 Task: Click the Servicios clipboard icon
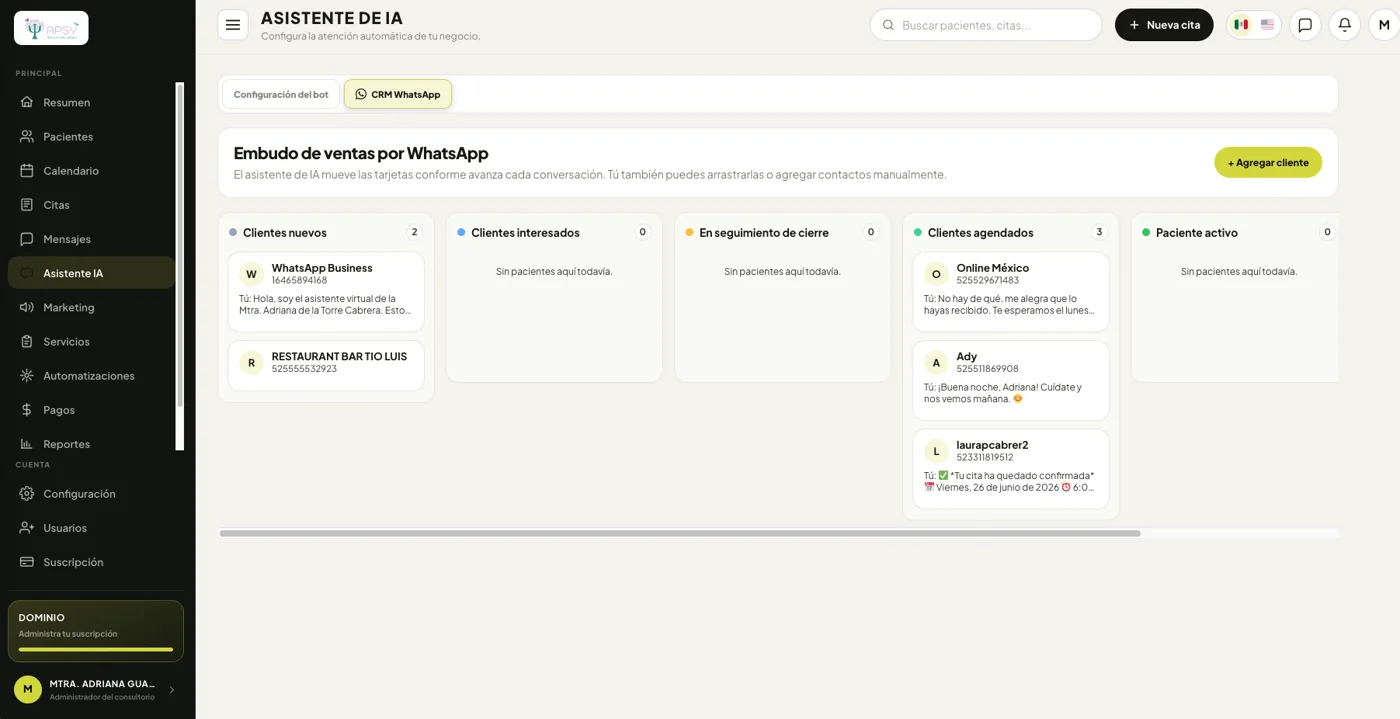tap(27, 341)
